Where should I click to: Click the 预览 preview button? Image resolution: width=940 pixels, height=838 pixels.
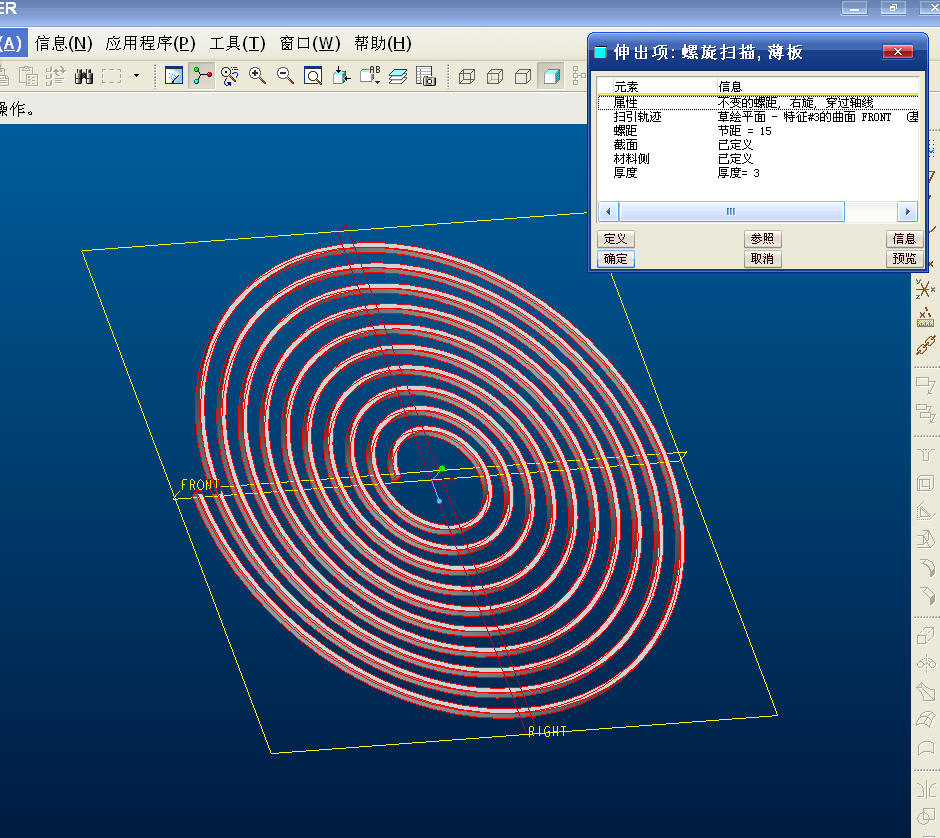903,259
